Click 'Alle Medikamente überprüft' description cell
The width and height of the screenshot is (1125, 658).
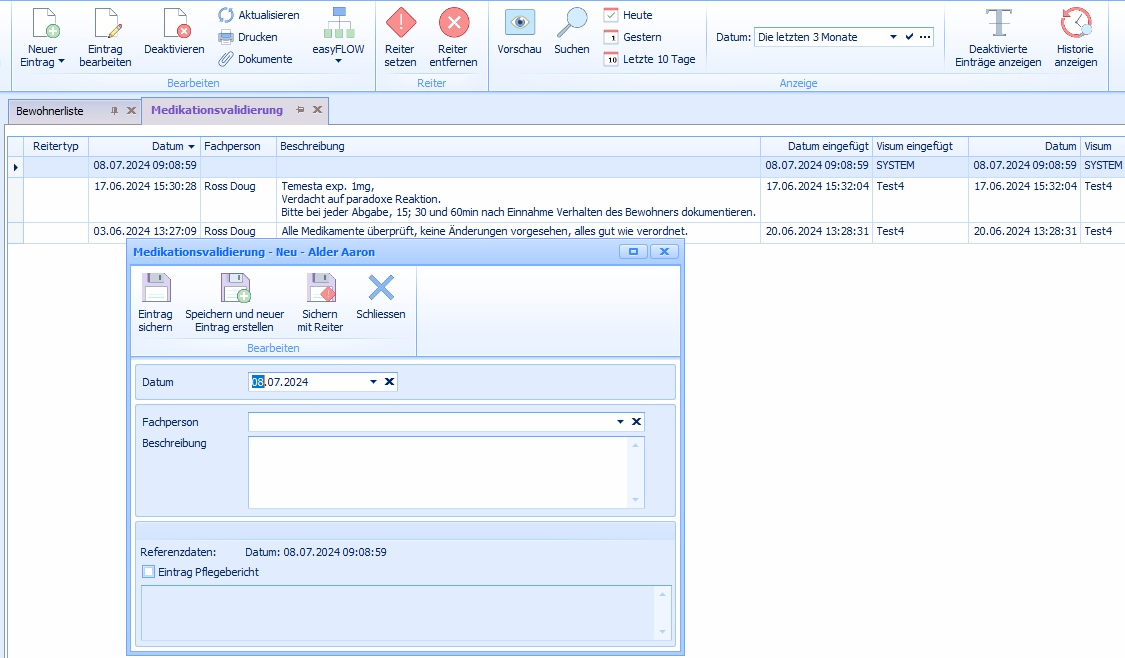coord(519,231)
